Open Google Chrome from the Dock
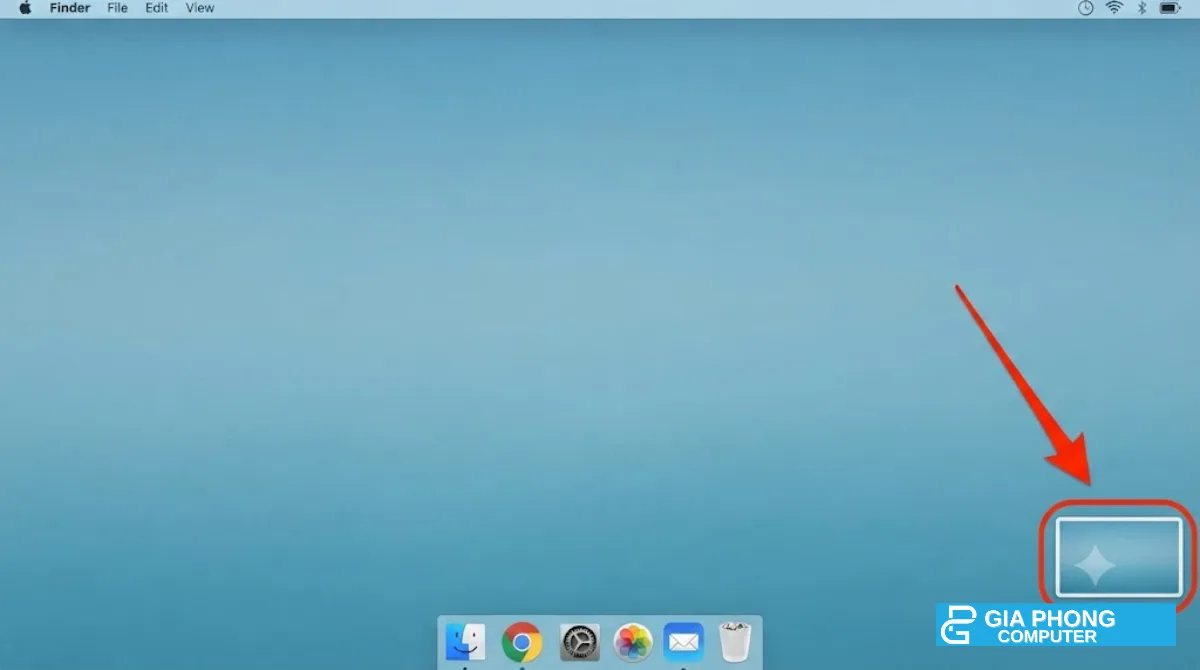This screenshot has width=1200, height=670. 521,642
